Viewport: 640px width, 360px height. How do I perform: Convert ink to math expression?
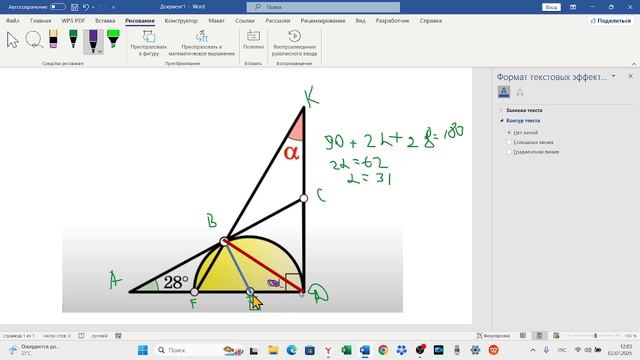[x=202, y=43]
